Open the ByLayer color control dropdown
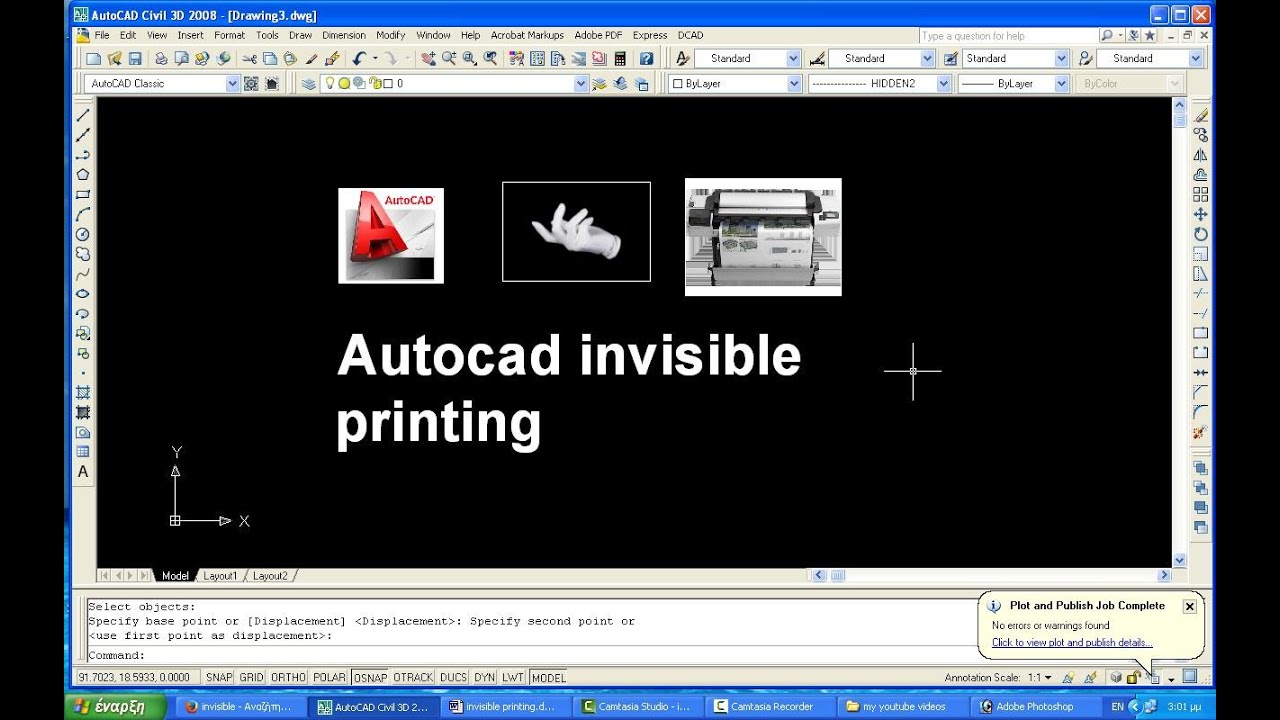Screen dimensions: 1280x720 [794, 84]
